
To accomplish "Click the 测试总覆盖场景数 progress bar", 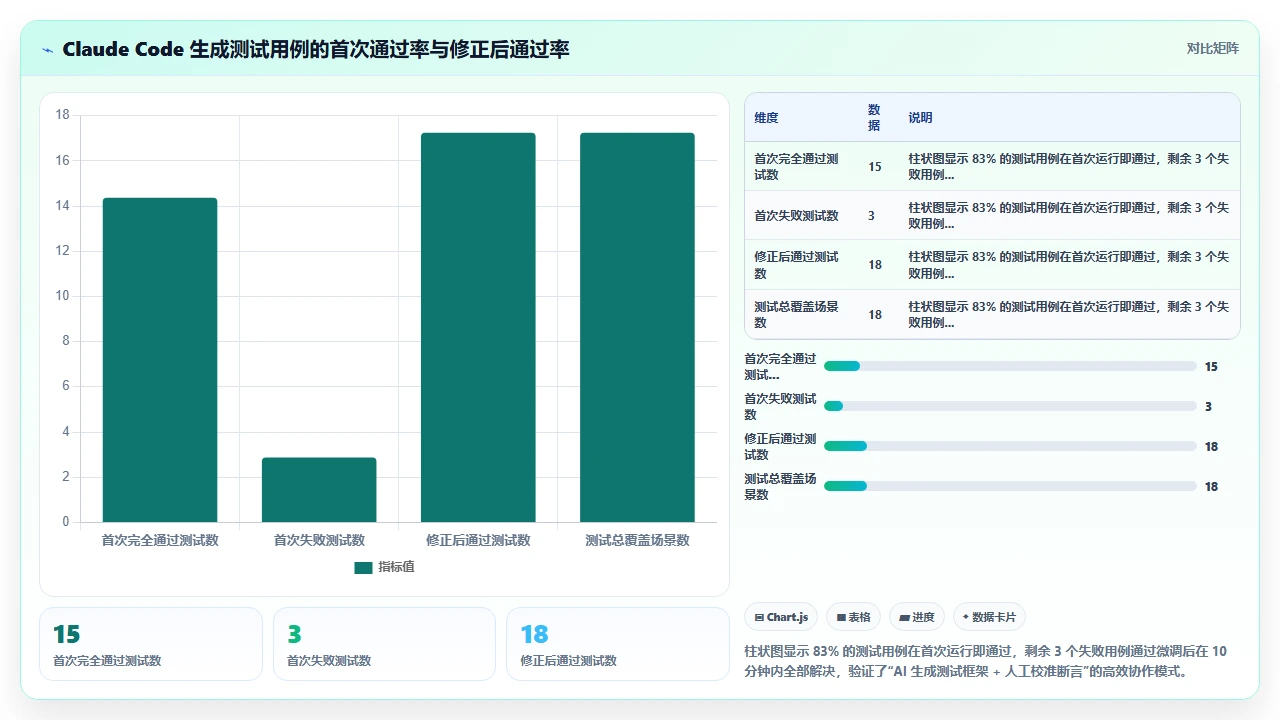I will [1010, 486].
